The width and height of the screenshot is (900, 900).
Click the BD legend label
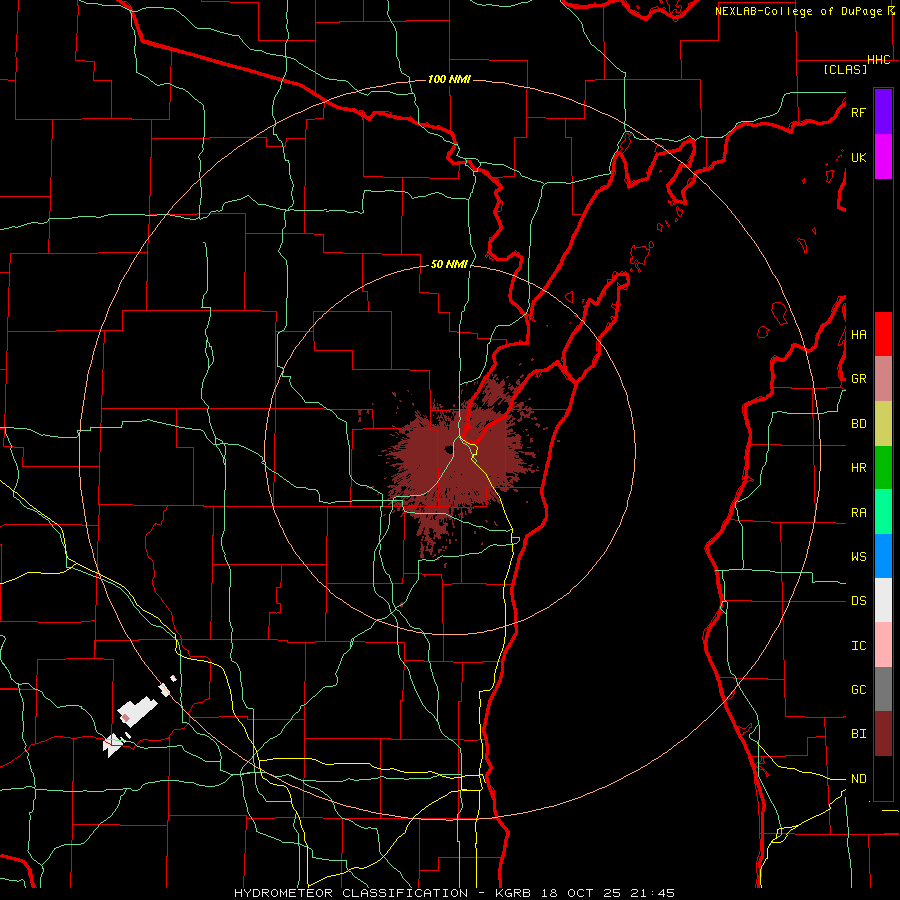858,424
